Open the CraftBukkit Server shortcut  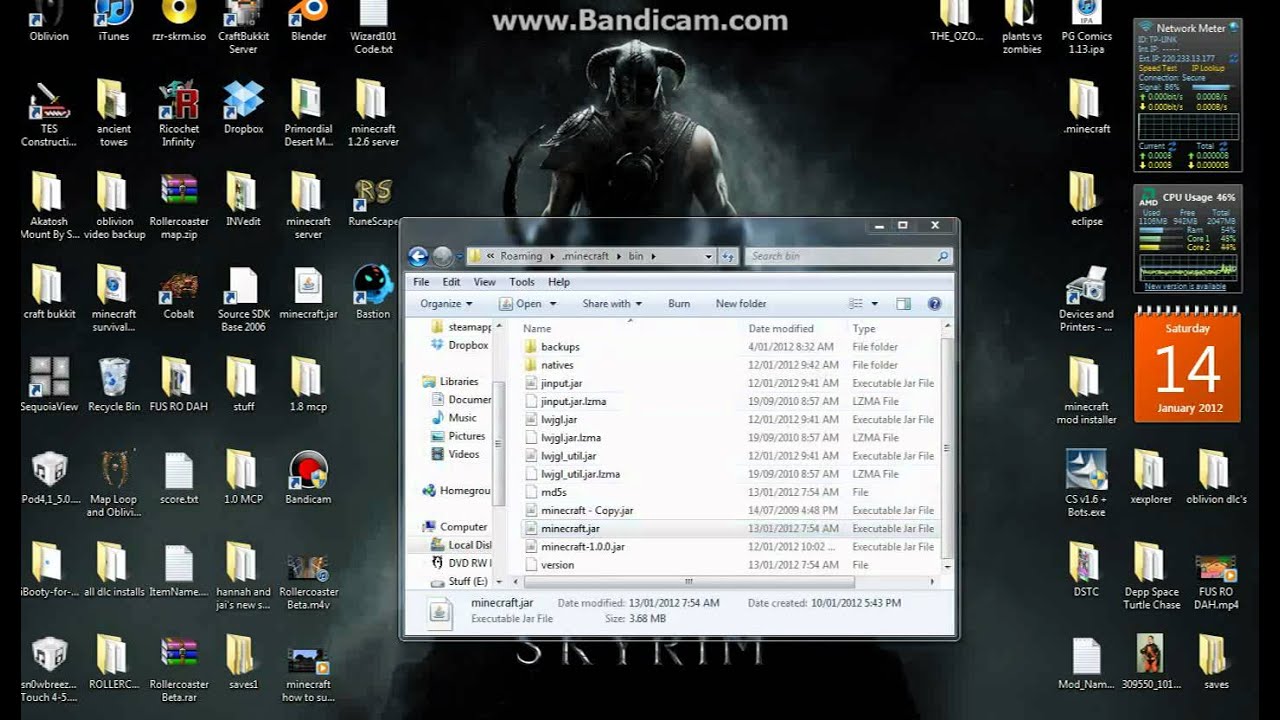[243, 27]
